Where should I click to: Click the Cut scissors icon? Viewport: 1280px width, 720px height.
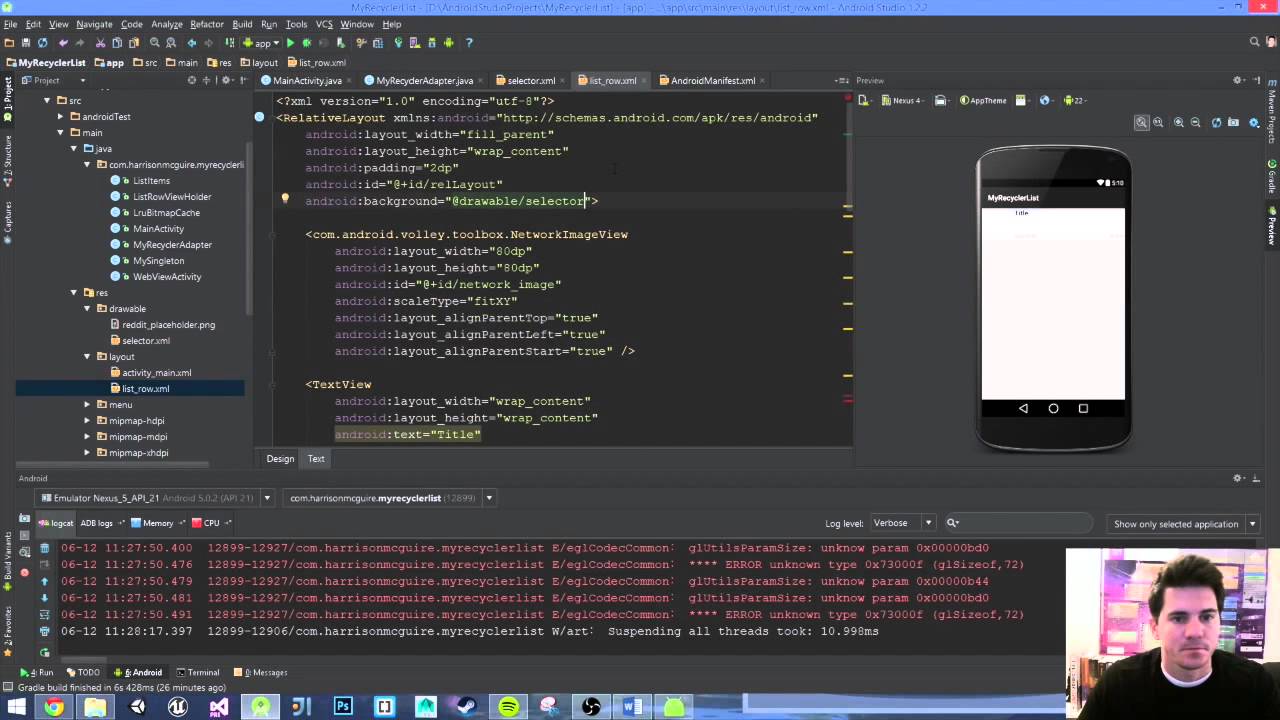point(101,43)
